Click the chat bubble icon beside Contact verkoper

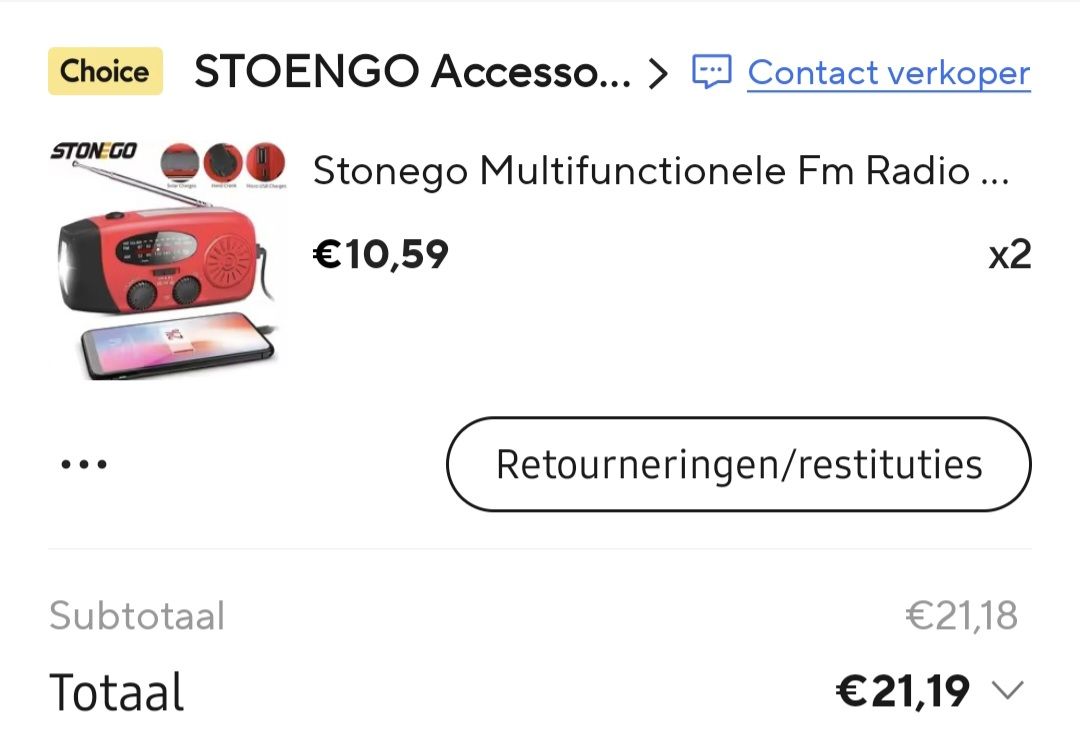pos(712,72)
